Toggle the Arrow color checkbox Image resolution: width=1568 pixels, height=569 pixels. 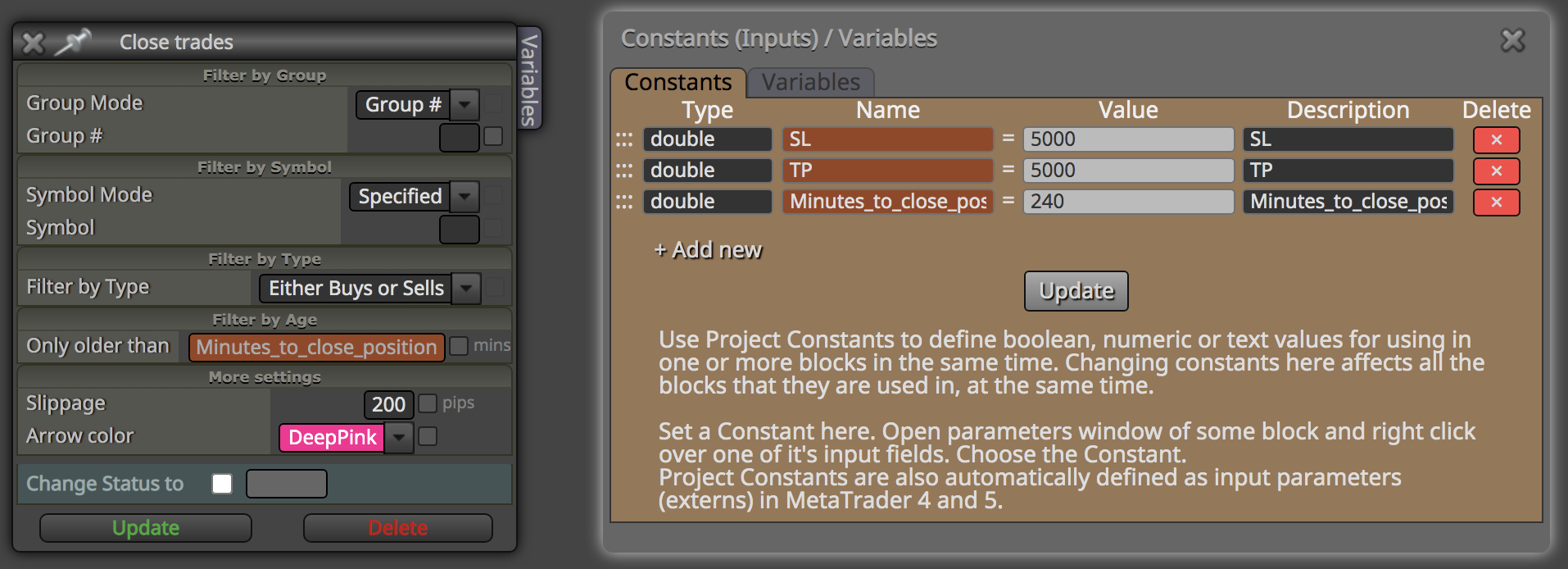(x=428, y=436)
